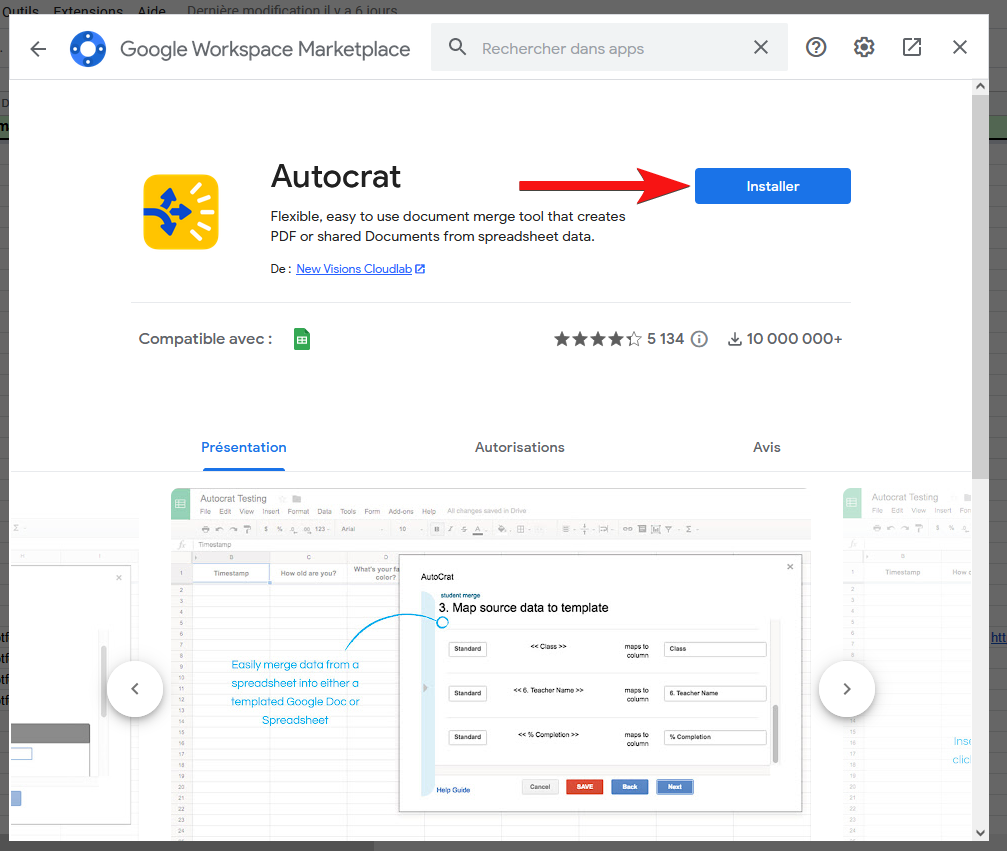
Task: Click the vertical scrollbar thumb
Action: pos(980,286)
